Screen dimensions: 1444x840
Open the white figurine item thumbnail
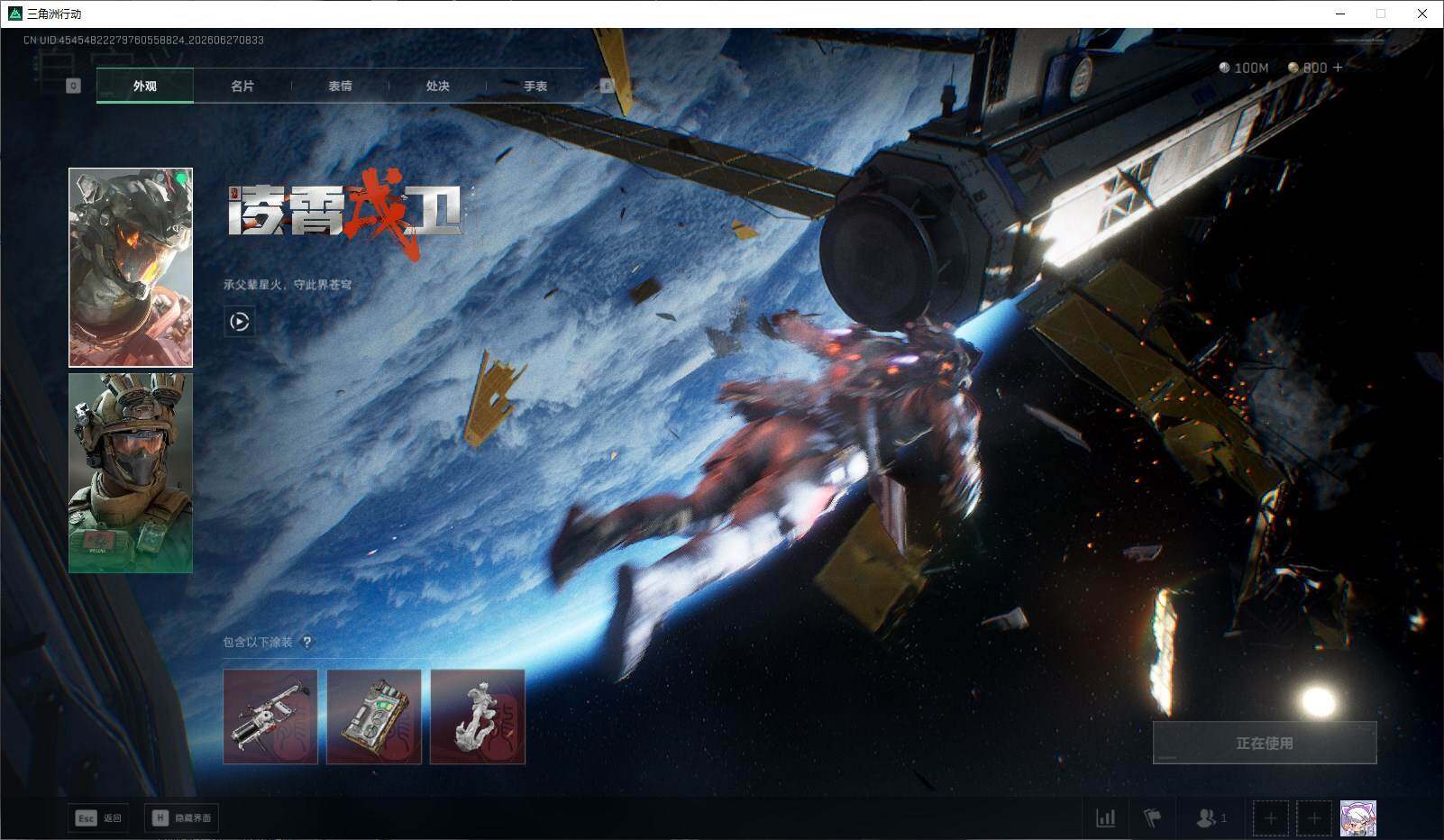tap(478, 717)
